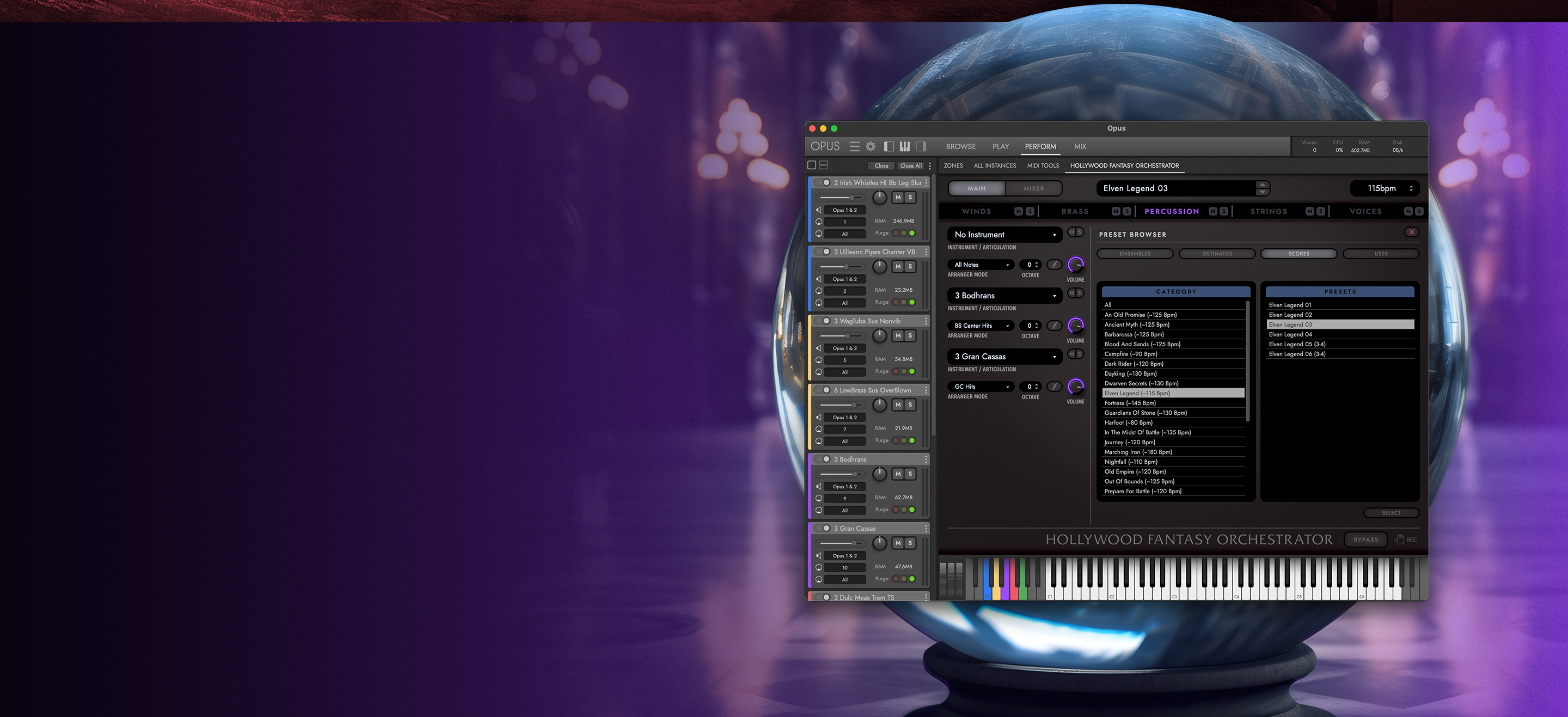Toggle the left sidebar panel icon
This screenshot has width=1568, height=717.
pos(889,146)
